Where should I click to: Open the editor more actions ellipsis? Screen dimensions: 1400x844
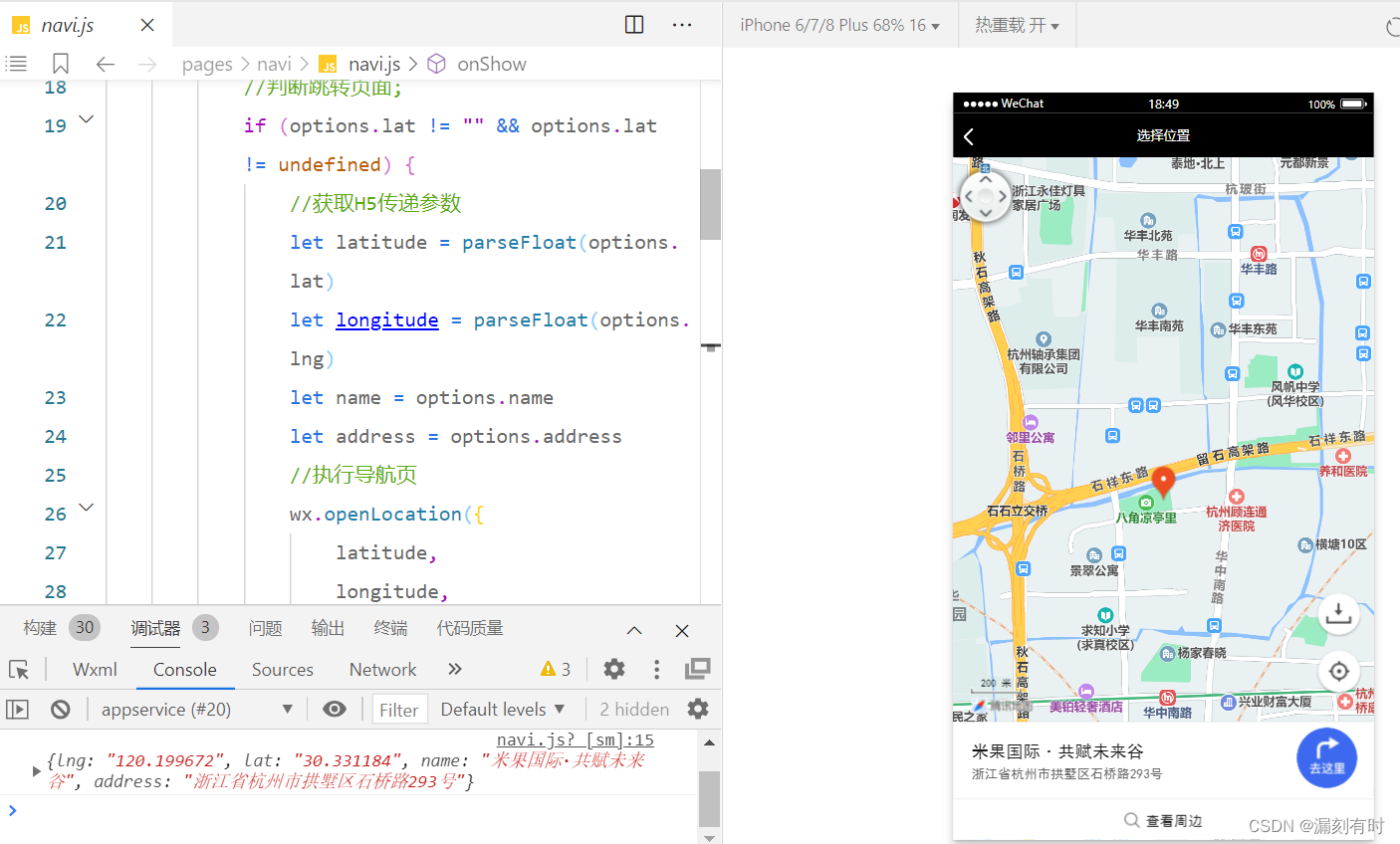(682, 24)
